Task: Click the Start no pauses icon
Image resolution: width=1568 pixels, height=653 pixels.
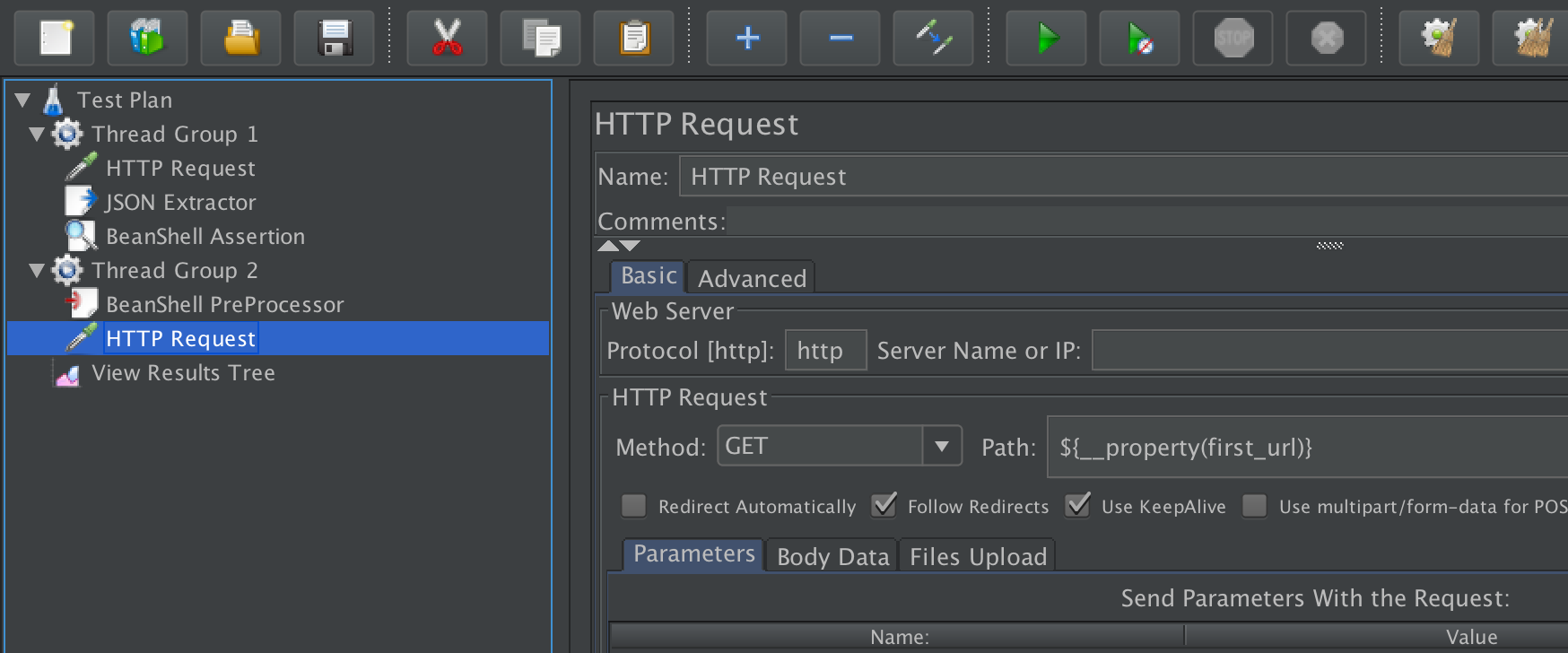Action: coord(1139,38)
